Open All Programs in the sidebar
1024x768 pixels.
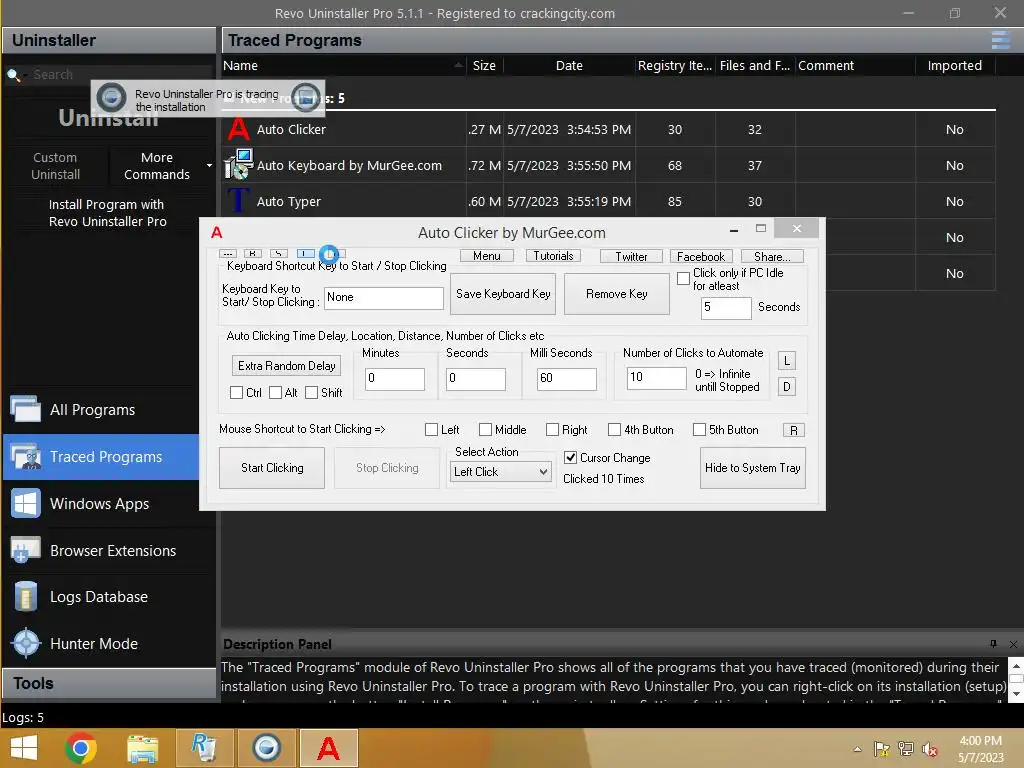[101, 409]
